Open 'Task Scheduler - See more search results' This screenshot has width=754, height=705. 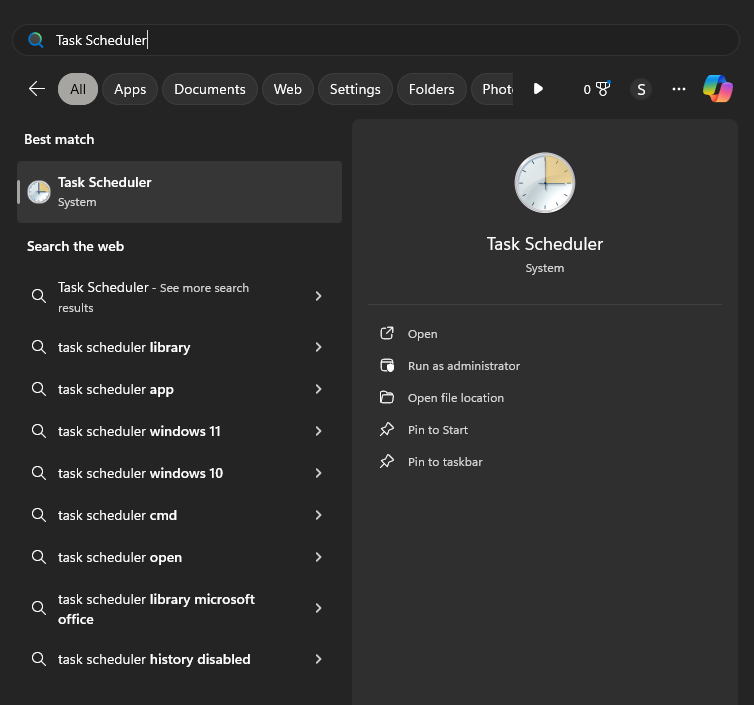179,297
